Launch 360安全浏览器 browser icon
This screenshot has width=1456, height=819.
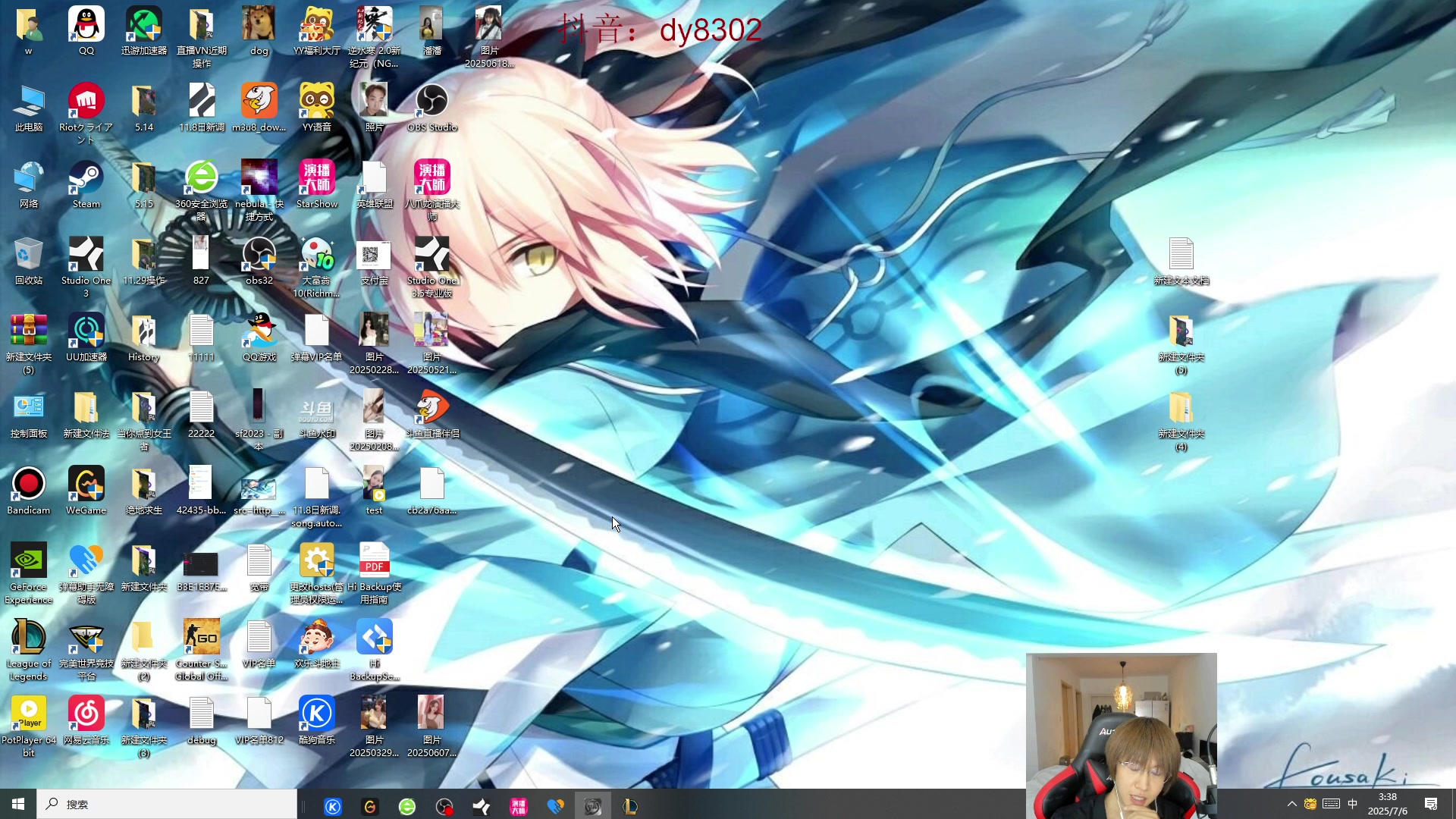(x=202, y=177)
